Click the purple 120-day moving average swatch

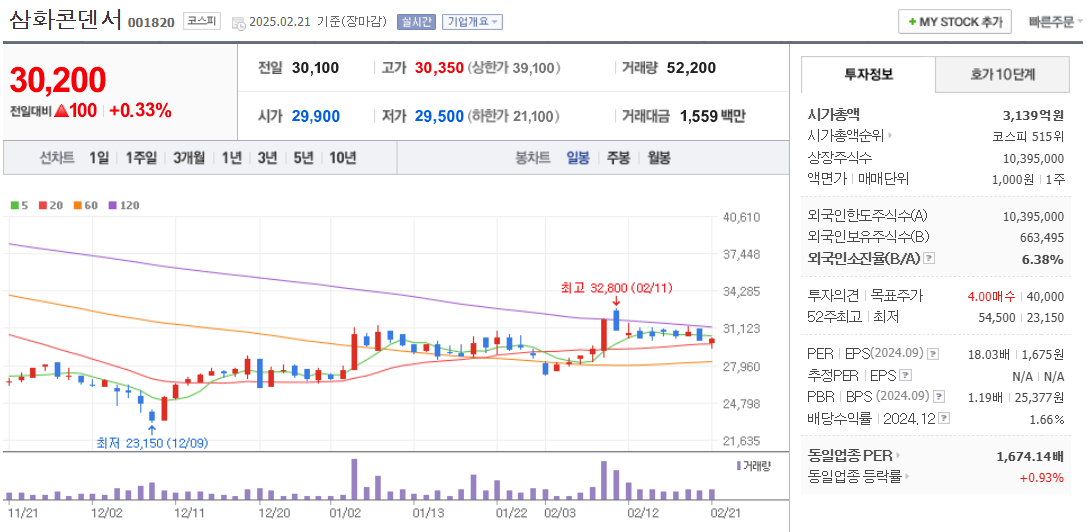point(113,205)
